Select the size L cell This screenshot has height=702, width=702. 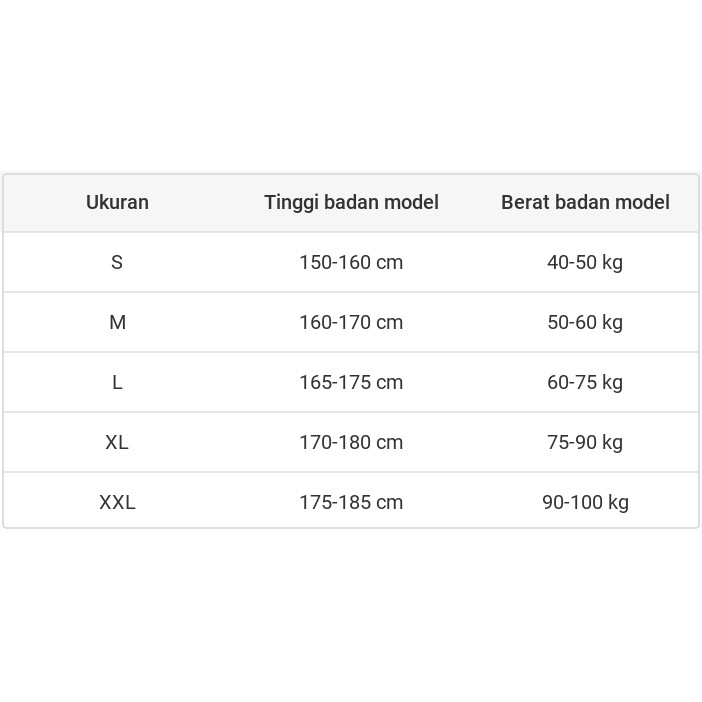pyautogui.click(x=117, y=382)
